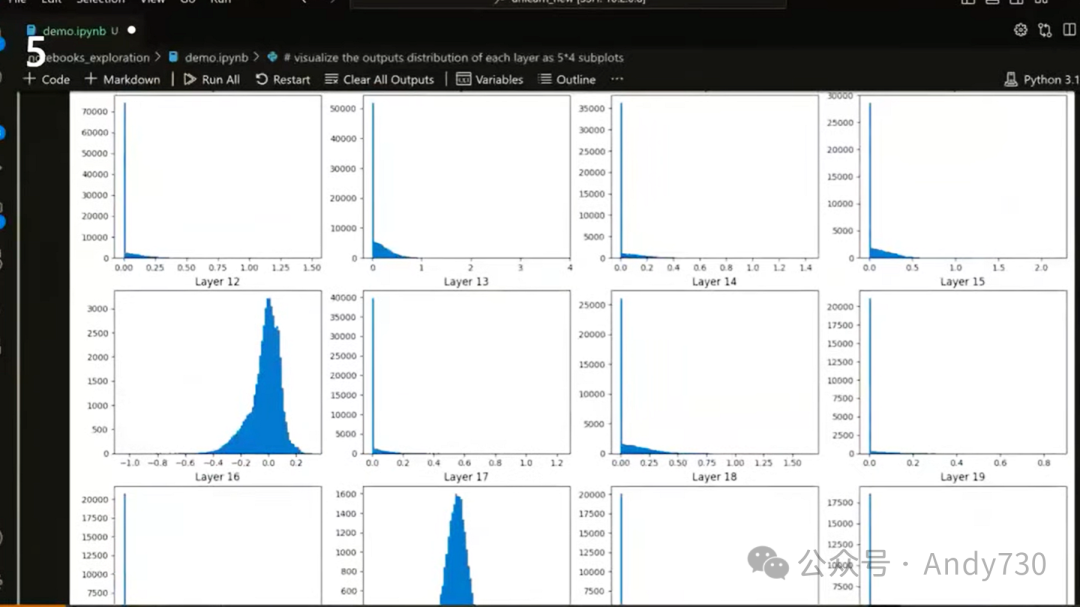
Task: Click the 'Layer 13' plot title
Action: coord(466,282)
